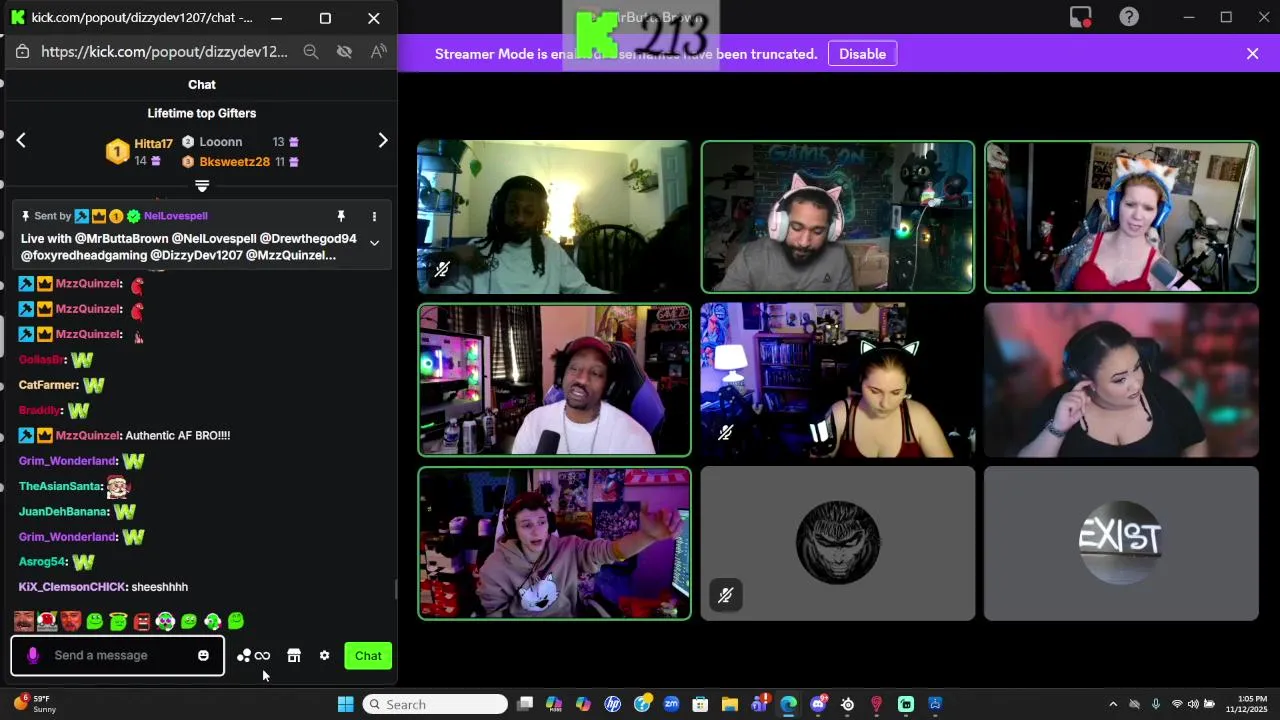Send message with the green Chat button

click(368, 656)
